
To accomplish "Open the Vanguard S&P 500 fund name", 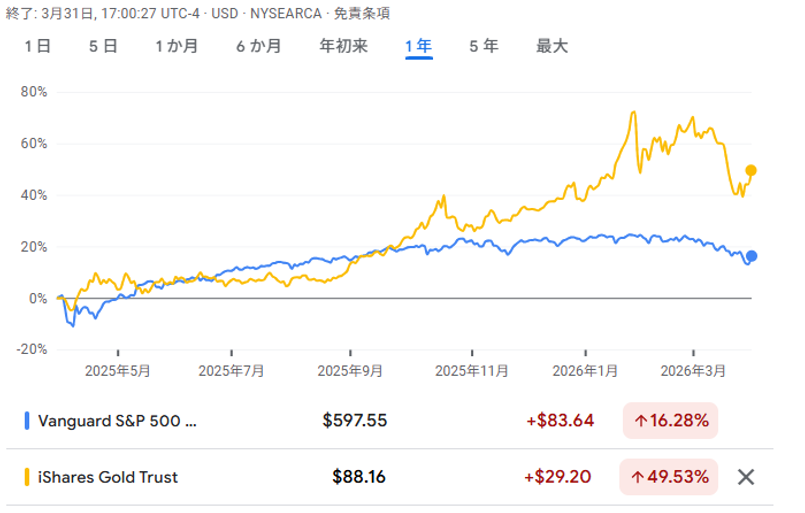I will click(x=117, y=421).
